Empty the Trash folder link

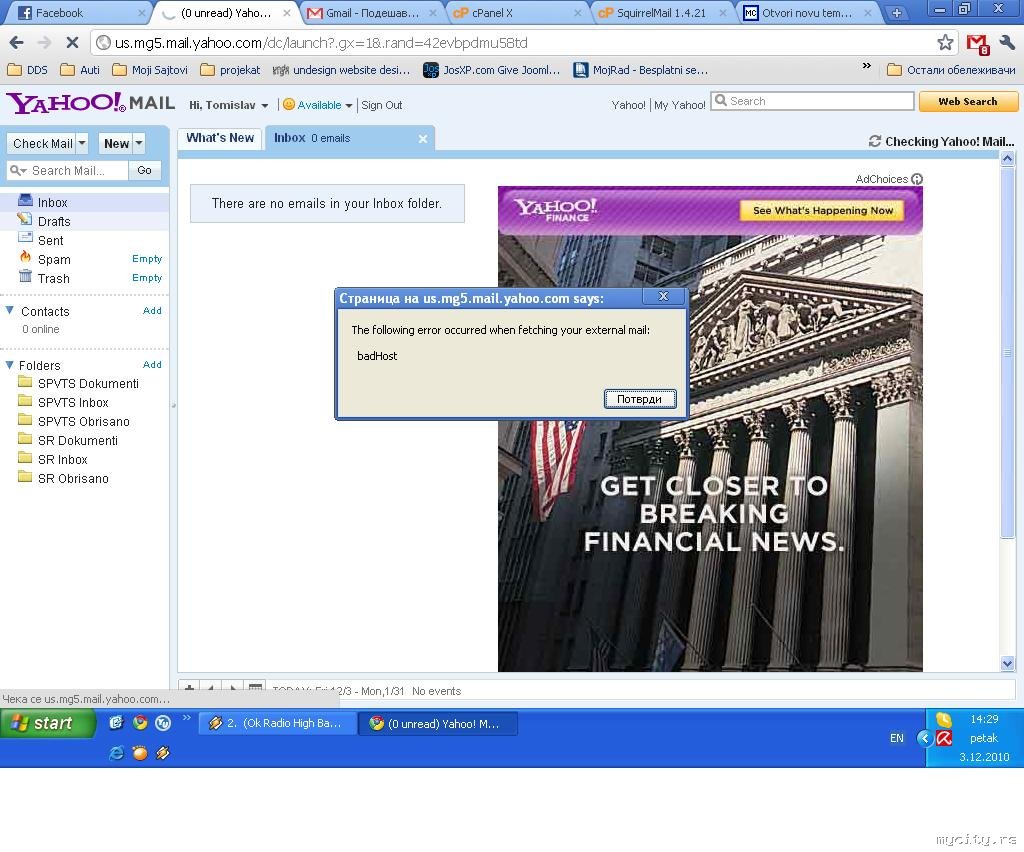click(147, 277)
